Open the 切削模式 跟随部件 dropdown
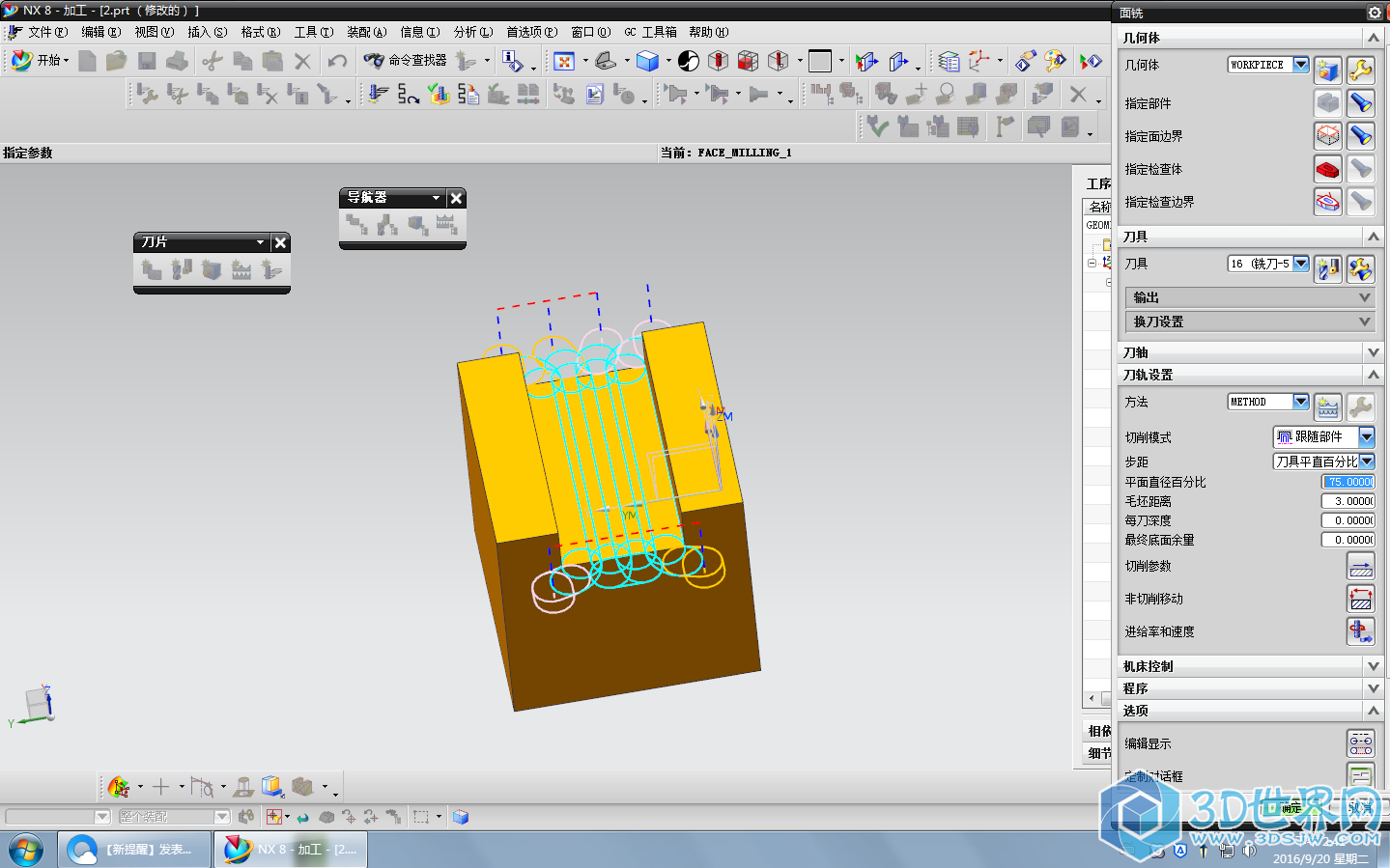1390x868 pixels. [x=1367, y=436]
